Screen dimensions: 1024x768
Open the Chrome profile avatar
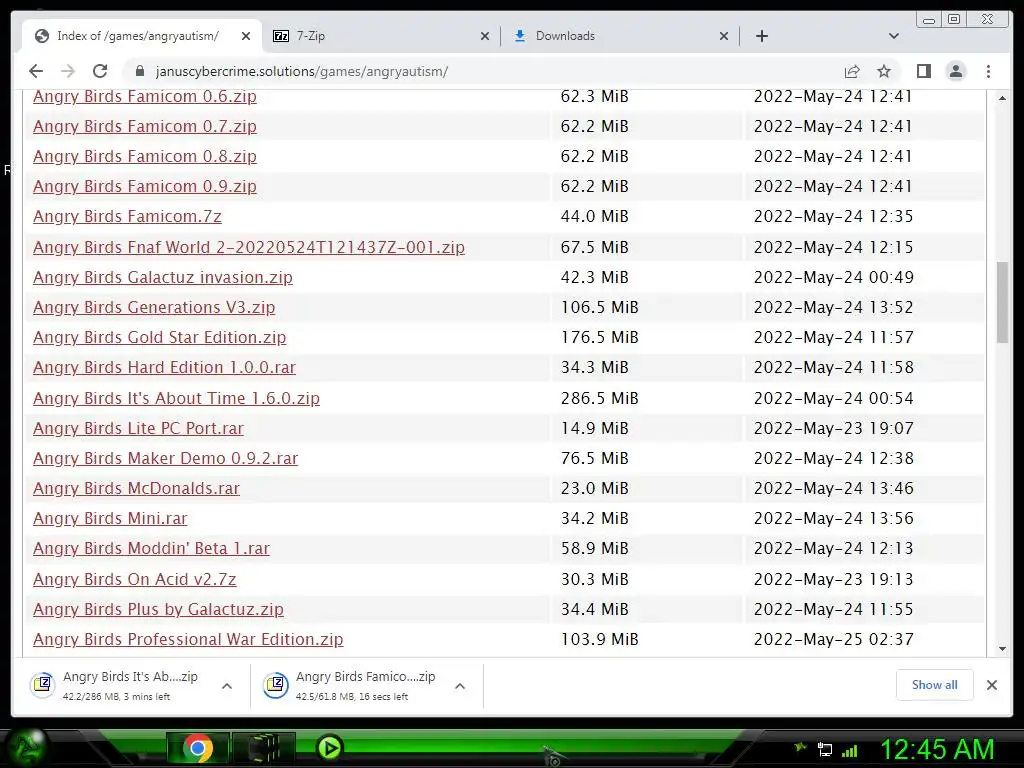955,71
